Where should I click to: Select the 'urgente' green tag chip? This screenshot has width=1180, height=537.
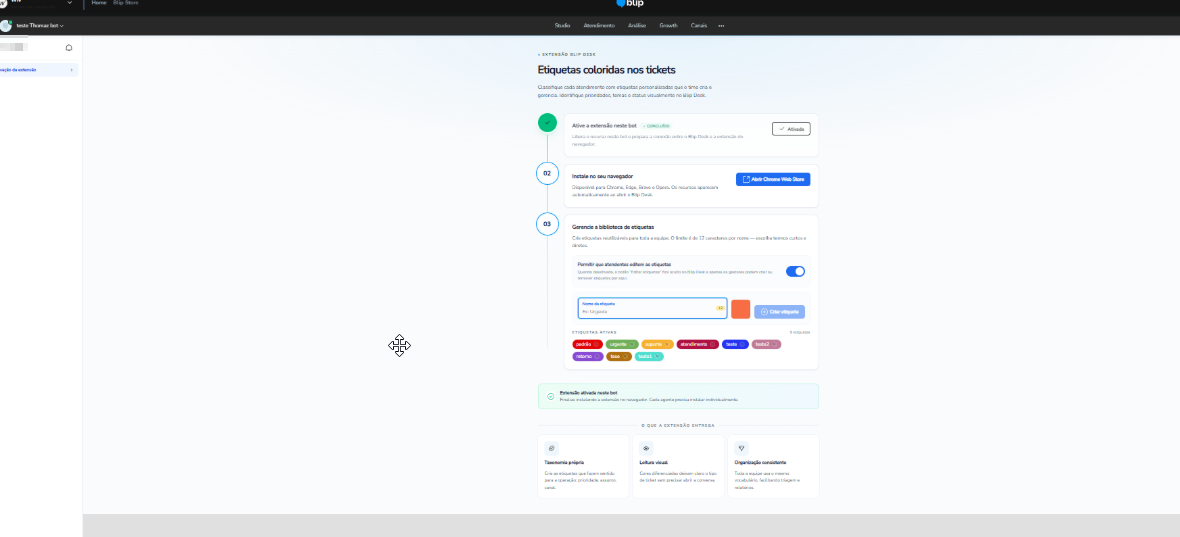pyautogui.click(x=622, y=344)
